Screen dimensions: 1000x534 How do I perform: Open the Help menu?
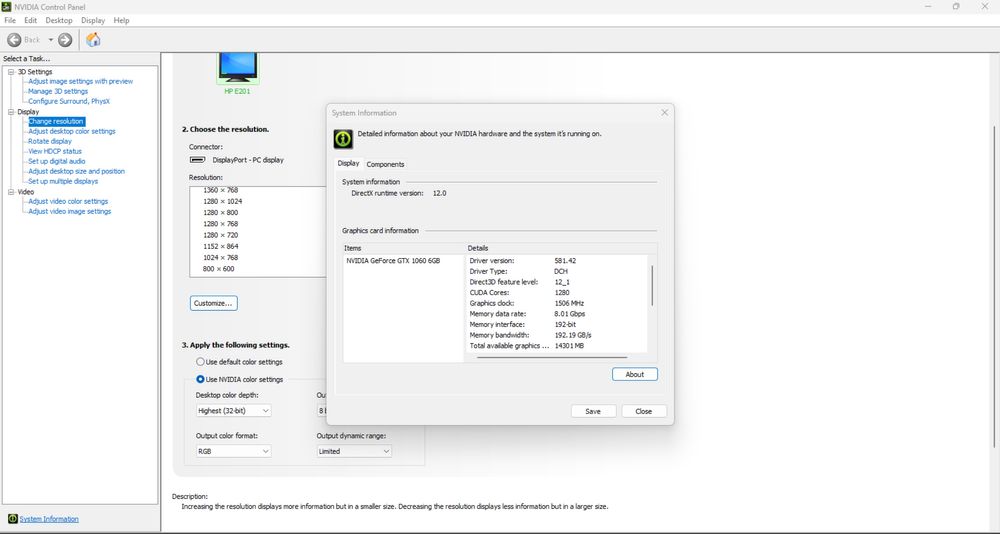click(x=121, y=20)
